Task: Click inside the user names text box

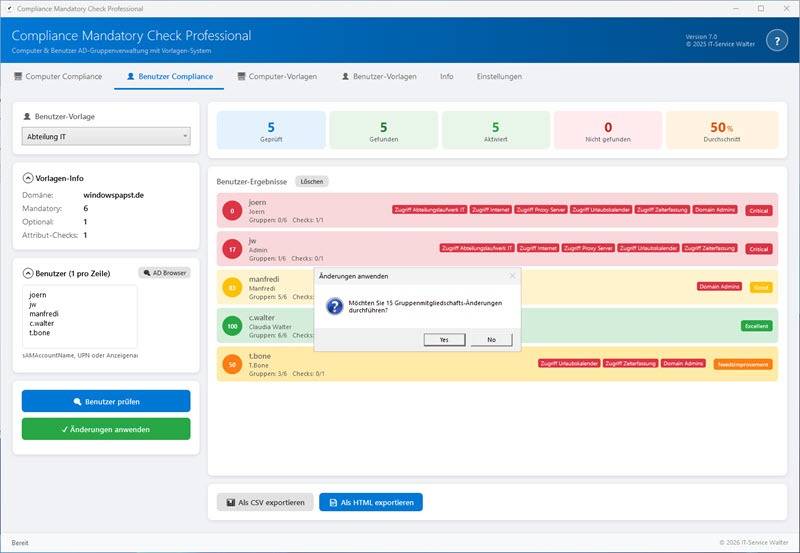Action: (x=80, y=315)
